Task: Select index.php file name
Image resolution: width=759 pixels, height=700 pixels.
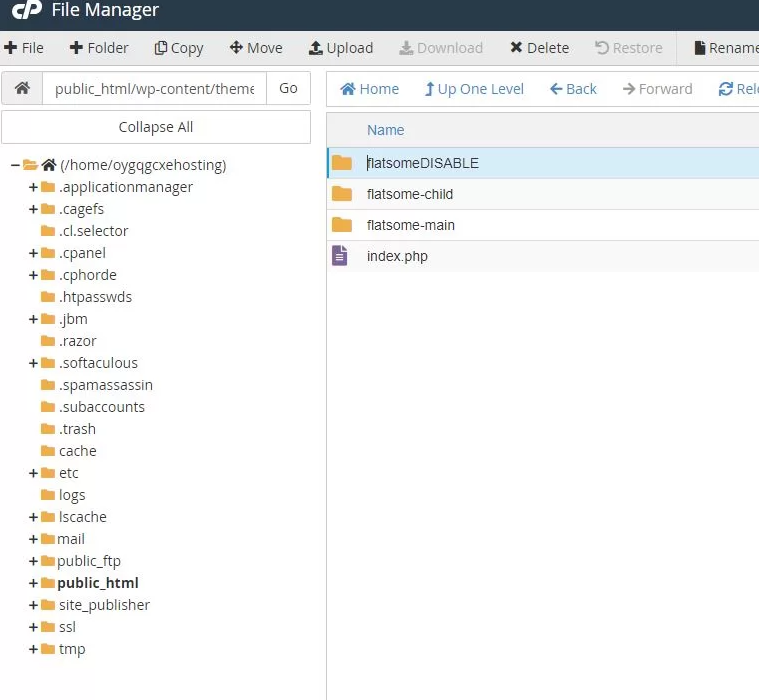Action: point(397,256)
